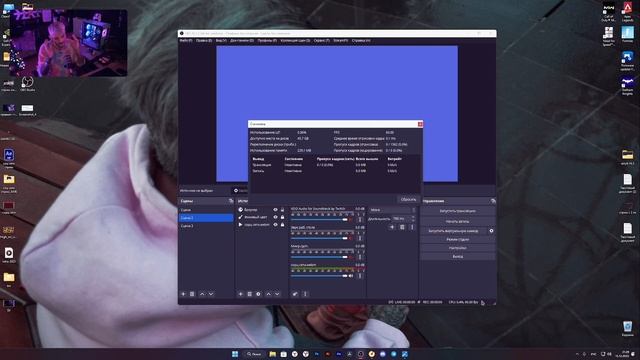Screen dimensions: 640x360
Task: Open the Док-панели menu
Action: pyautogui.click(x=242, y=40)
